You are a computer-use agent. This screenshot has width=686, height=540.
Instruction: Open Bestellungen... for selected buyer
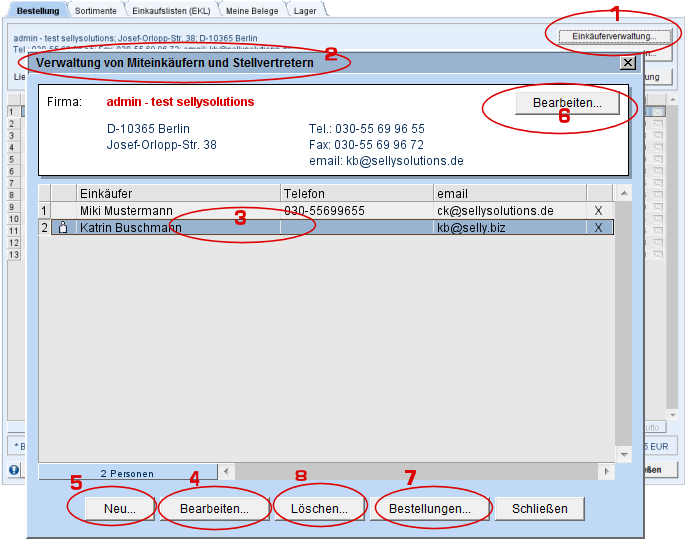tap(430, 508)
